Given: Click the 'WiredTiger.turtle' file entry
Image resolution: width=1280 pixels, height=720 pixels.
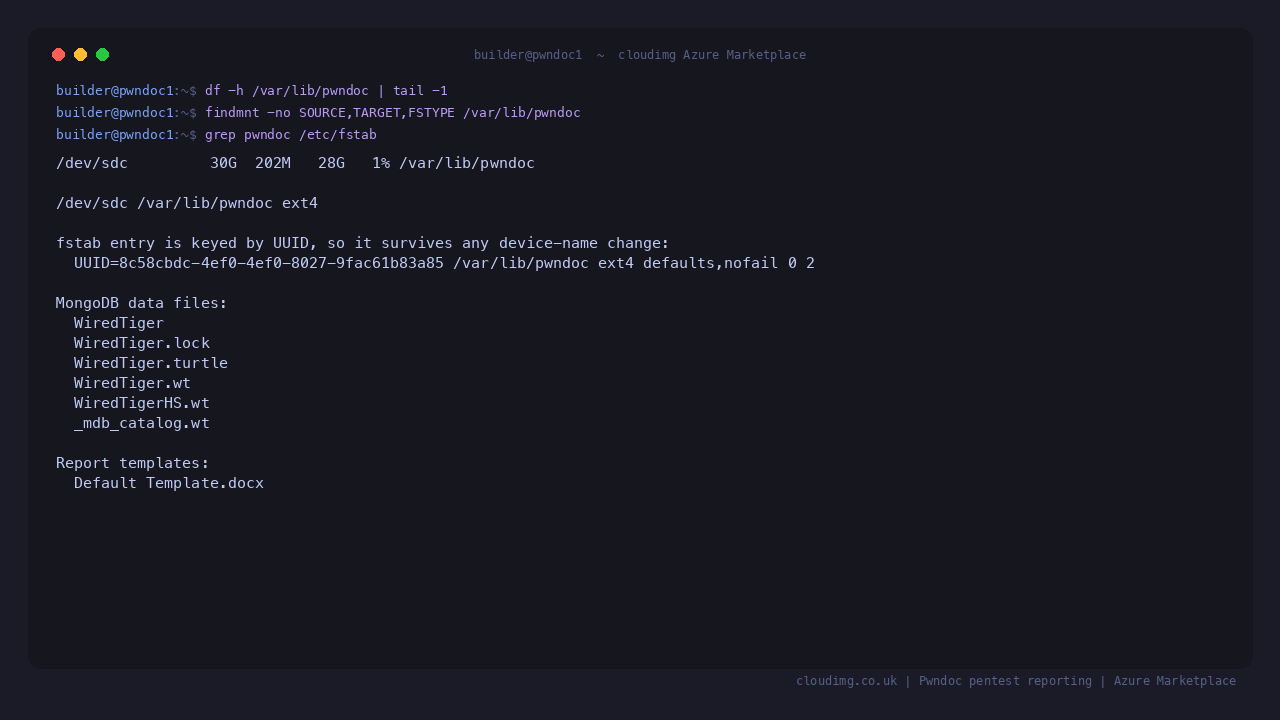Looking at the screenshot, I should point(151,363).
